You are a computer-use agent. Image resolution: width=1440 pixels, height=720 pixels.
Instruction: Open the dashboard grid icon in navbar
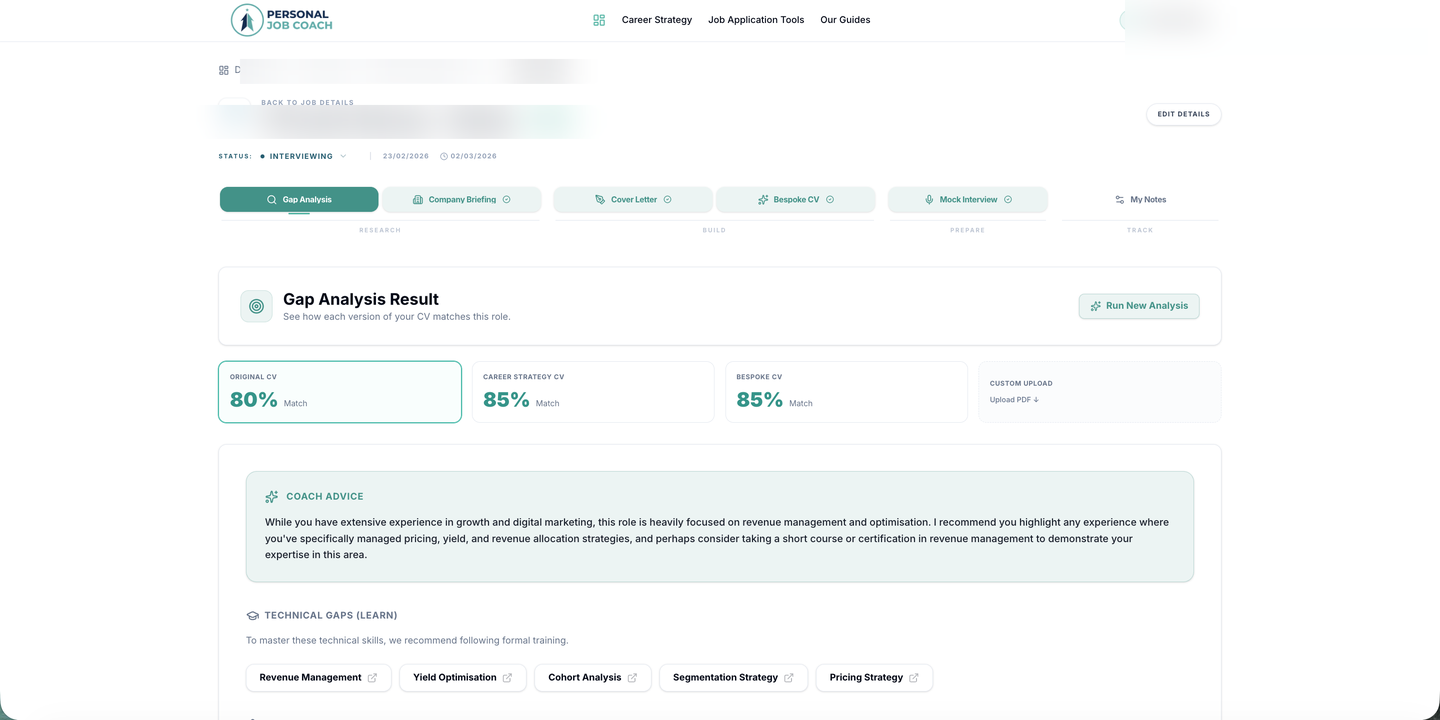coord(599,20)
